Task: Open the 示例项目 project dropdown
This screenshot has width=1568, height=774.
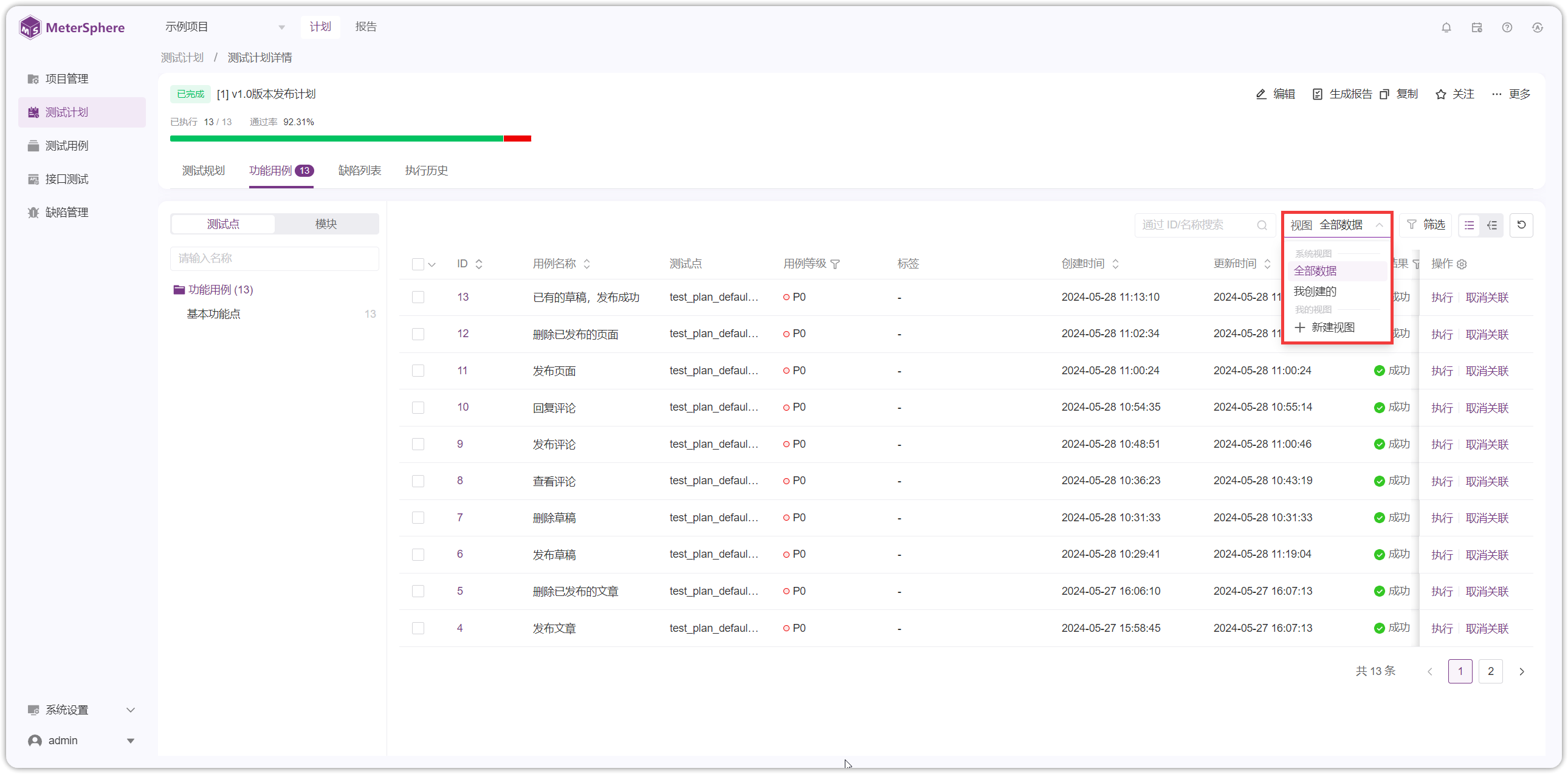Action: pyautogui.click(x=225, y=27)
